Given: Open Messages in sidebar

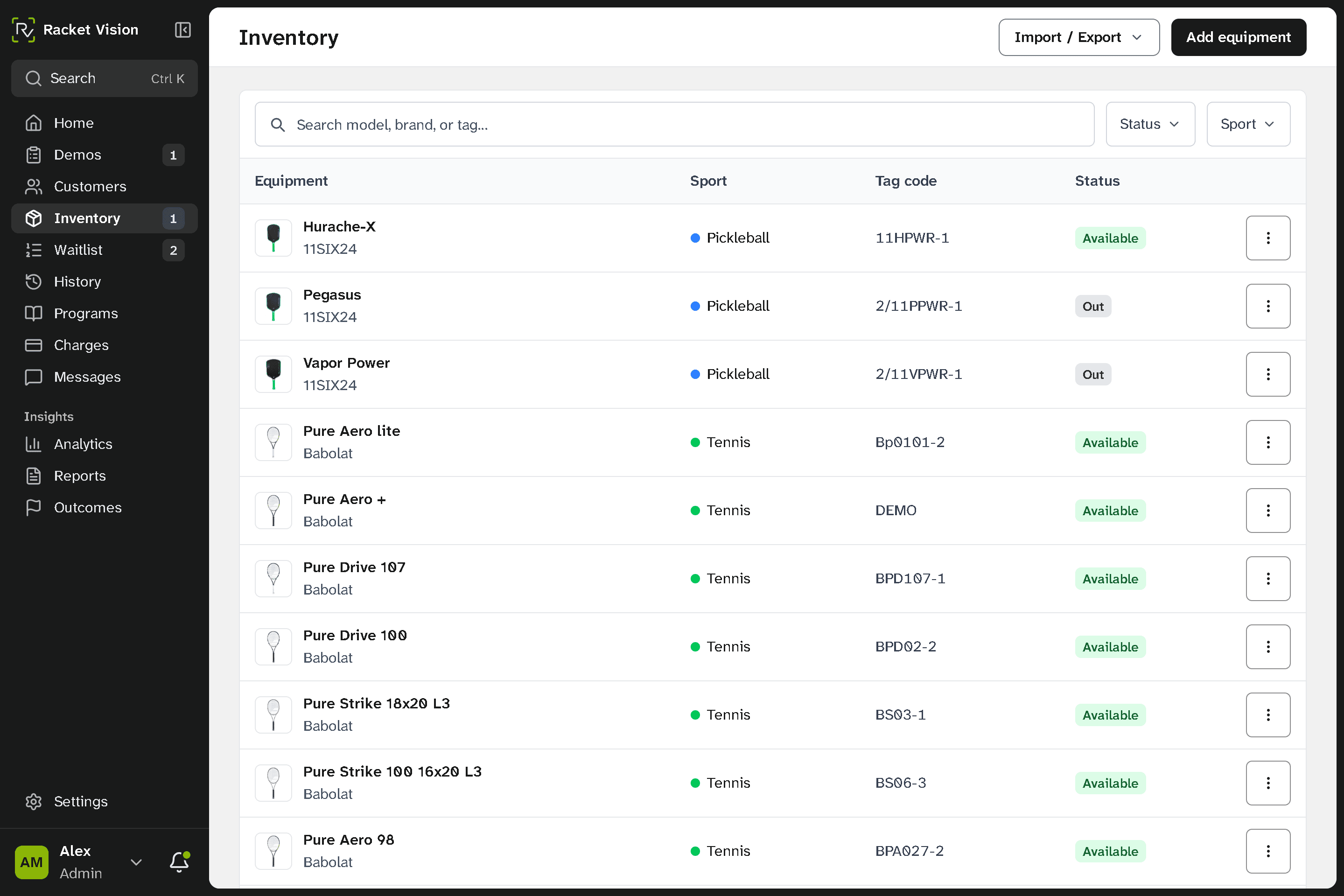Looking at the screenshot, I should tap(105, 377).
